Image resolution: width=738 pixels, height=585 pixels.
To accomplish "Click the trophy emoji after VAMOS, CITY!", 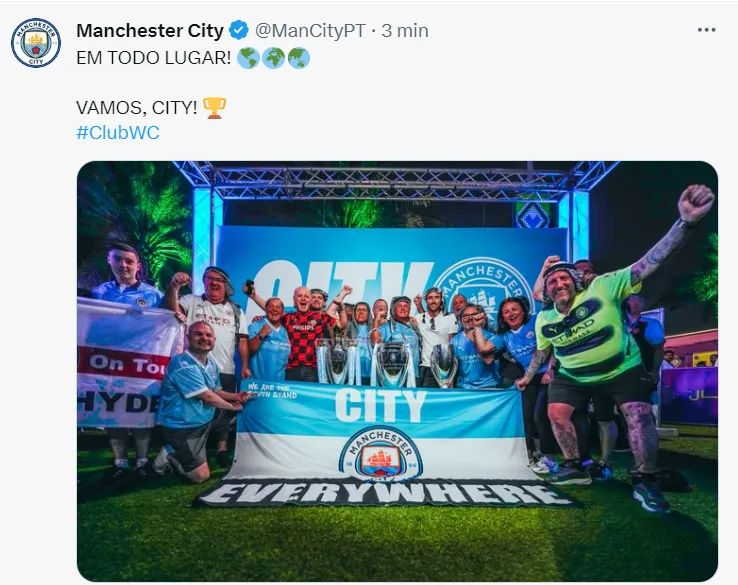I will tap(214, 108).
